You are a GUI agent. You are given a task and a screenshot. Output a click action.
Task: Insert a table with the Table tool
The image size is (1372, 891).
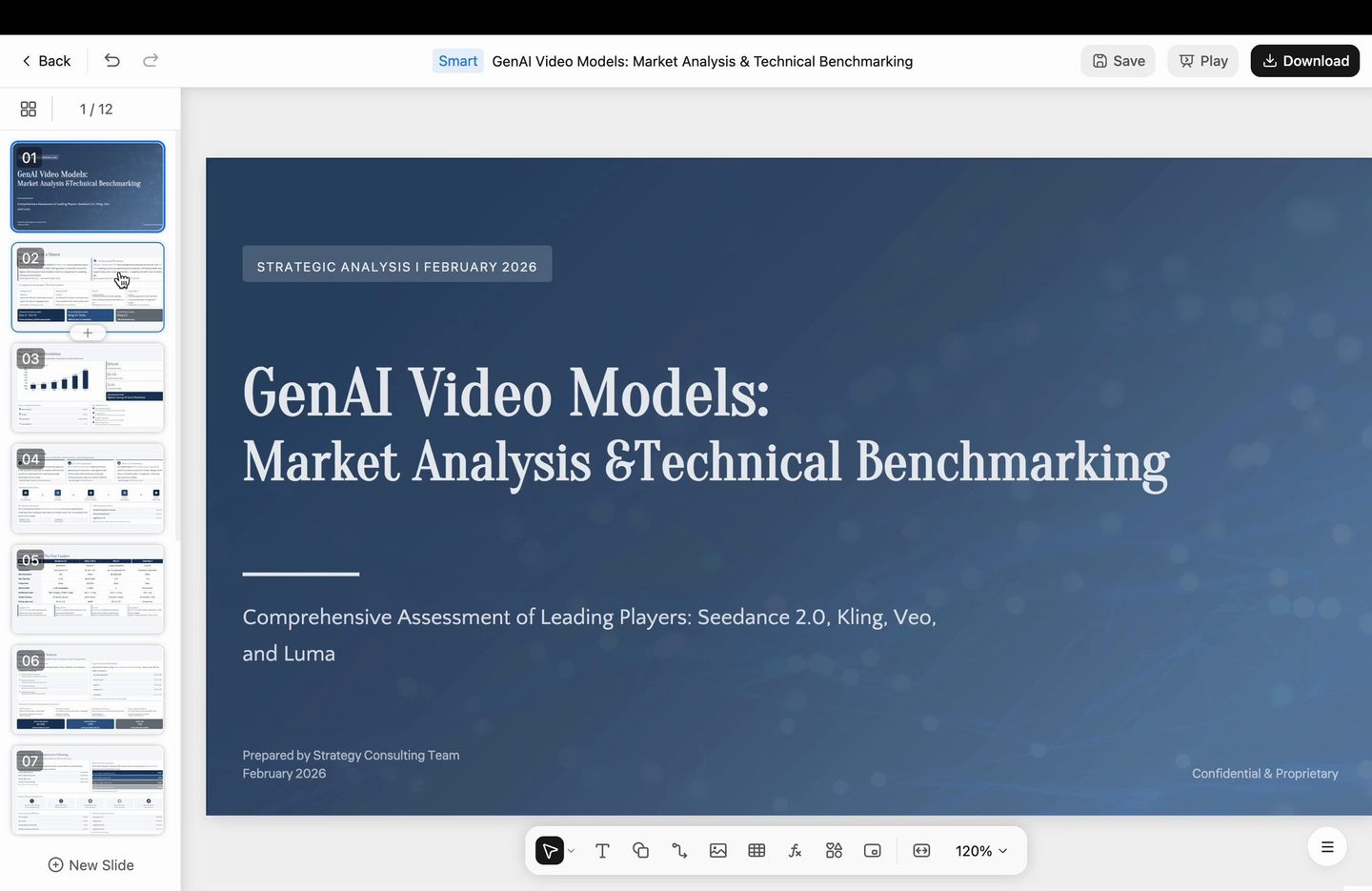click(x=757, y=851)
